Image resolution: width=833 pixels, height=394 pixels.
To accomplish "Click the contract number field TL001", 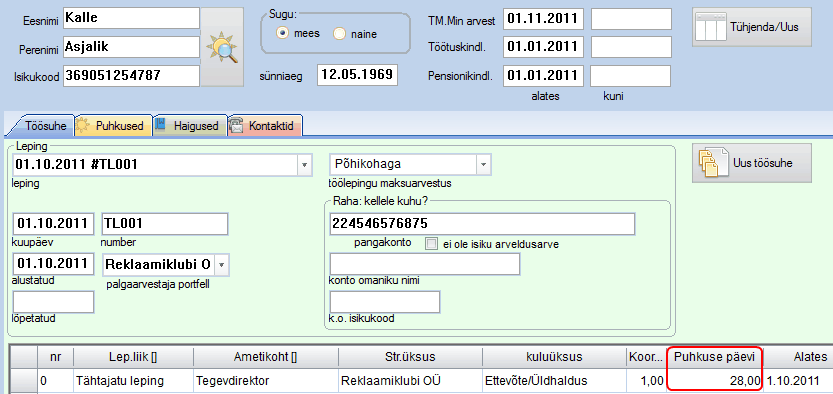I will tap(165, 224).
